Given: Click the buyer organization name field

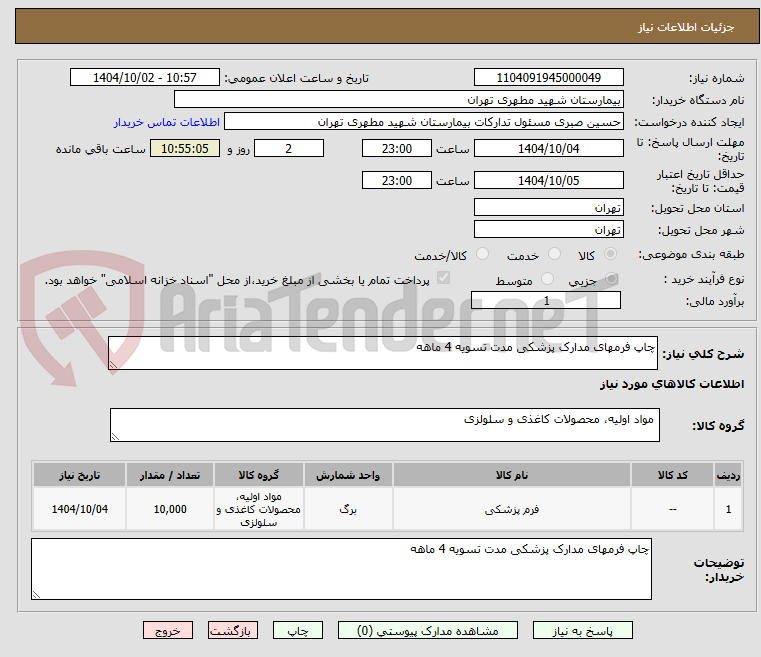Looking at the screenshot, I should [398, 99].
